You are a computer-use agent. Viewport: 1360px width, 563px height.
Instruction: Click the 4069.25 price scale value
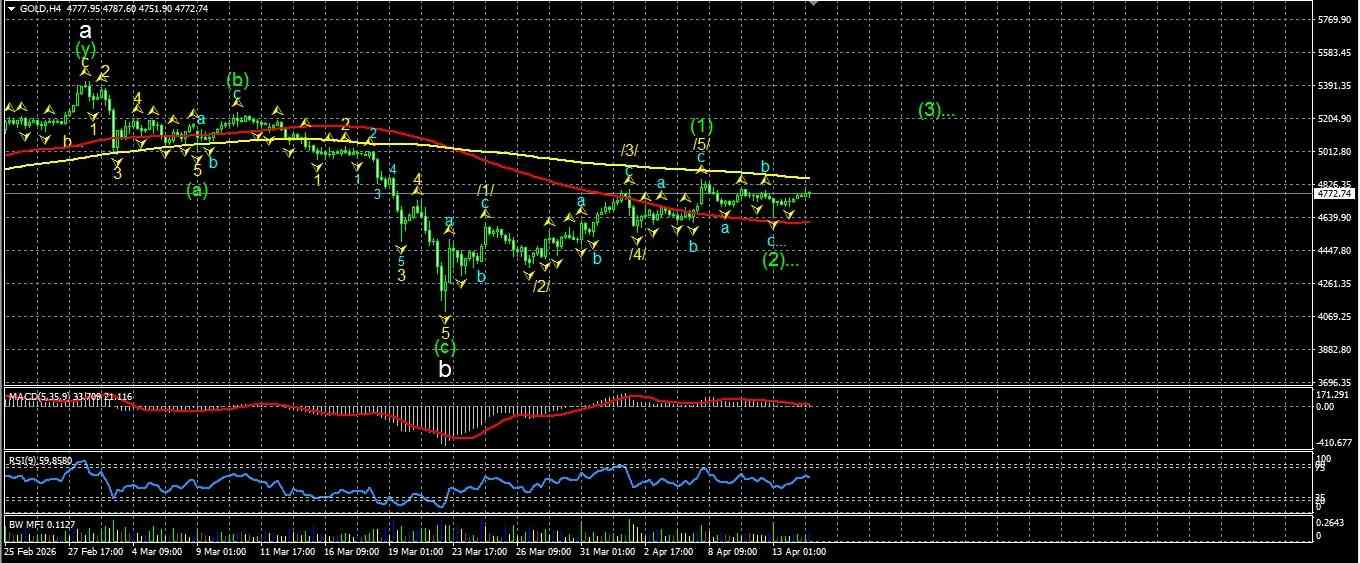coord(1335,316)
